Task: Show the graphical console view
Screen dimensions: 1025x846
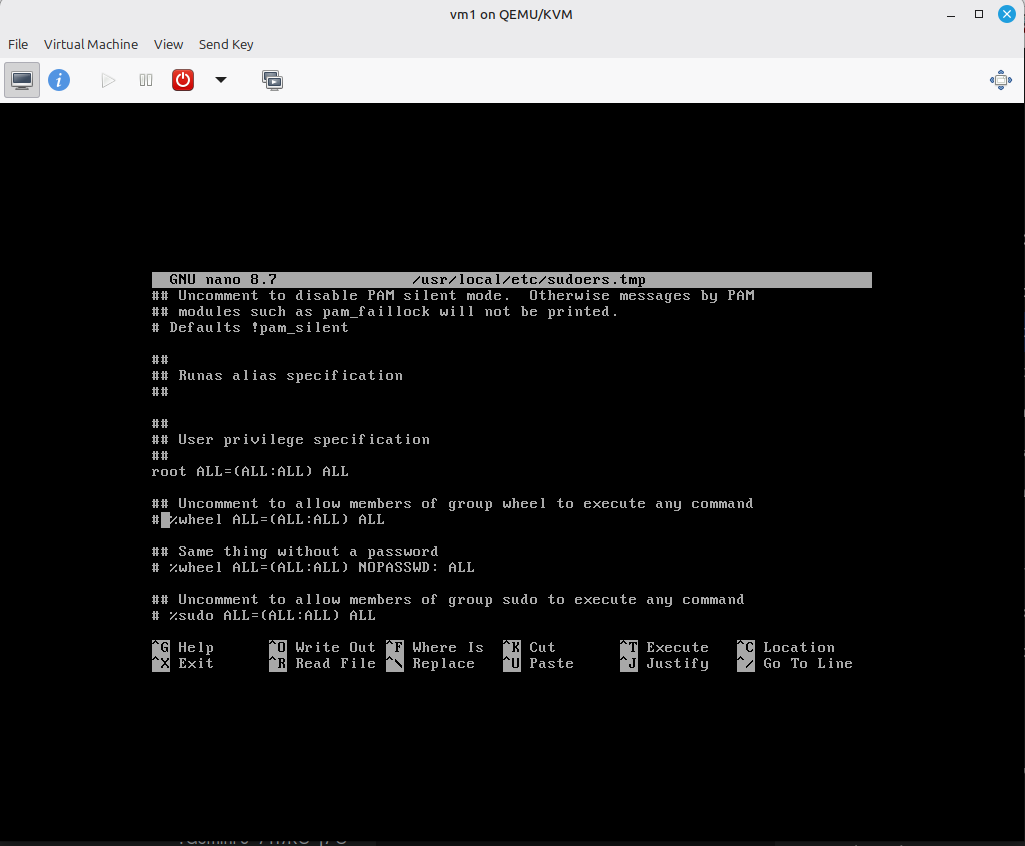Action: pyautogui.click(x=22, y=80)
